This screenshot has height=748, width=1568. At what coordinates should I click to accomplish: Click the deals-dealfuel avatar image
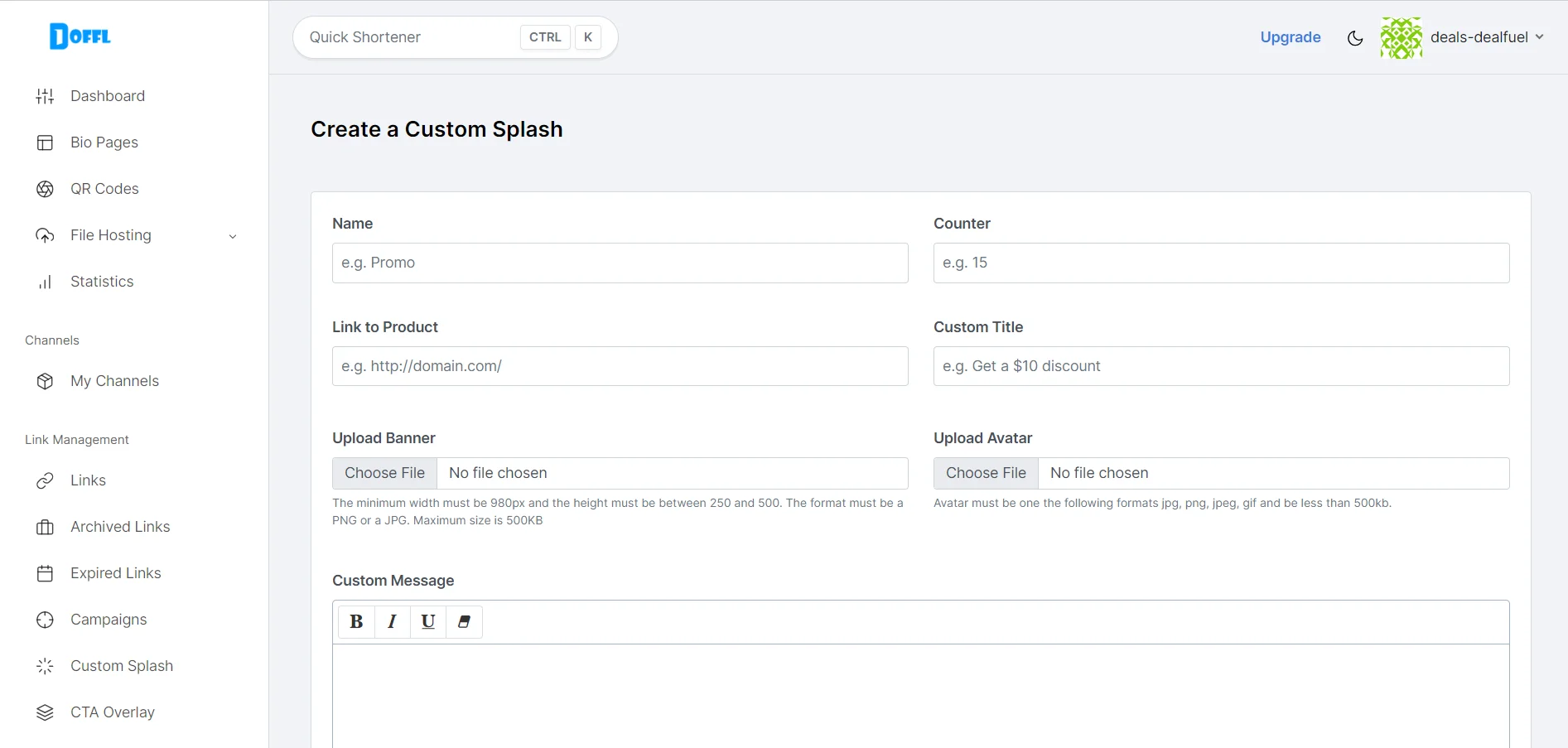(1402, 37)
